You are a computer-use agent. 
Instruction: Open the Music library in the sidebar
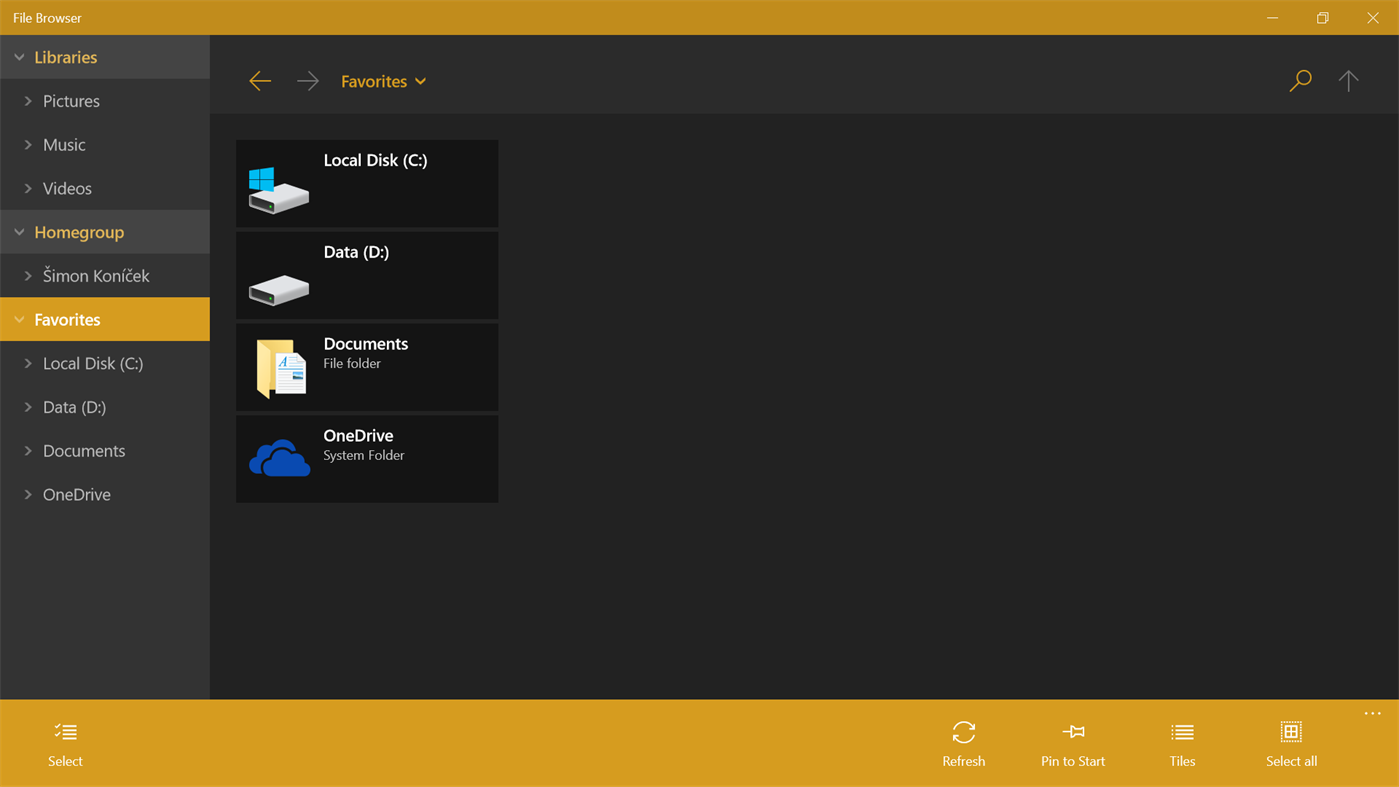[x=64, y=144]
